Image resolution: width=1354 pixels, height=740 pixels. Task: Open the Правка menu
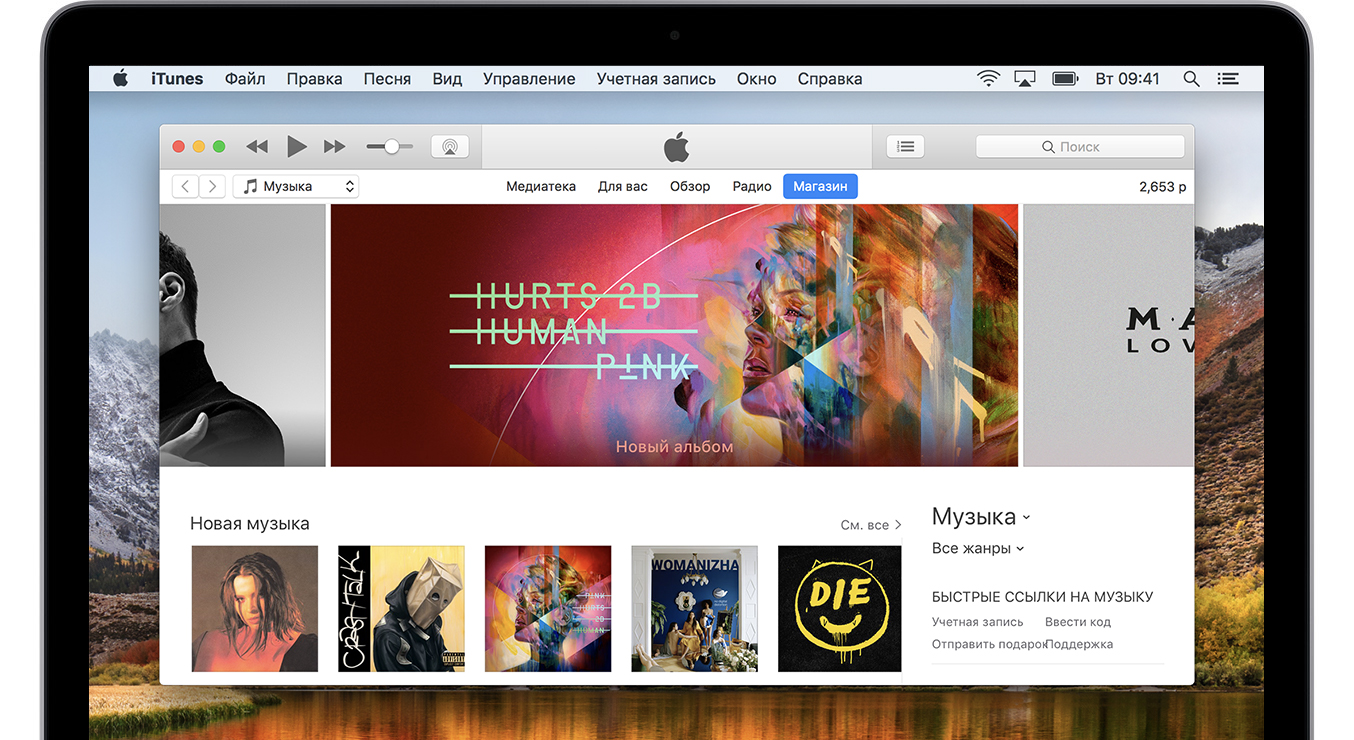coord(314,79)
